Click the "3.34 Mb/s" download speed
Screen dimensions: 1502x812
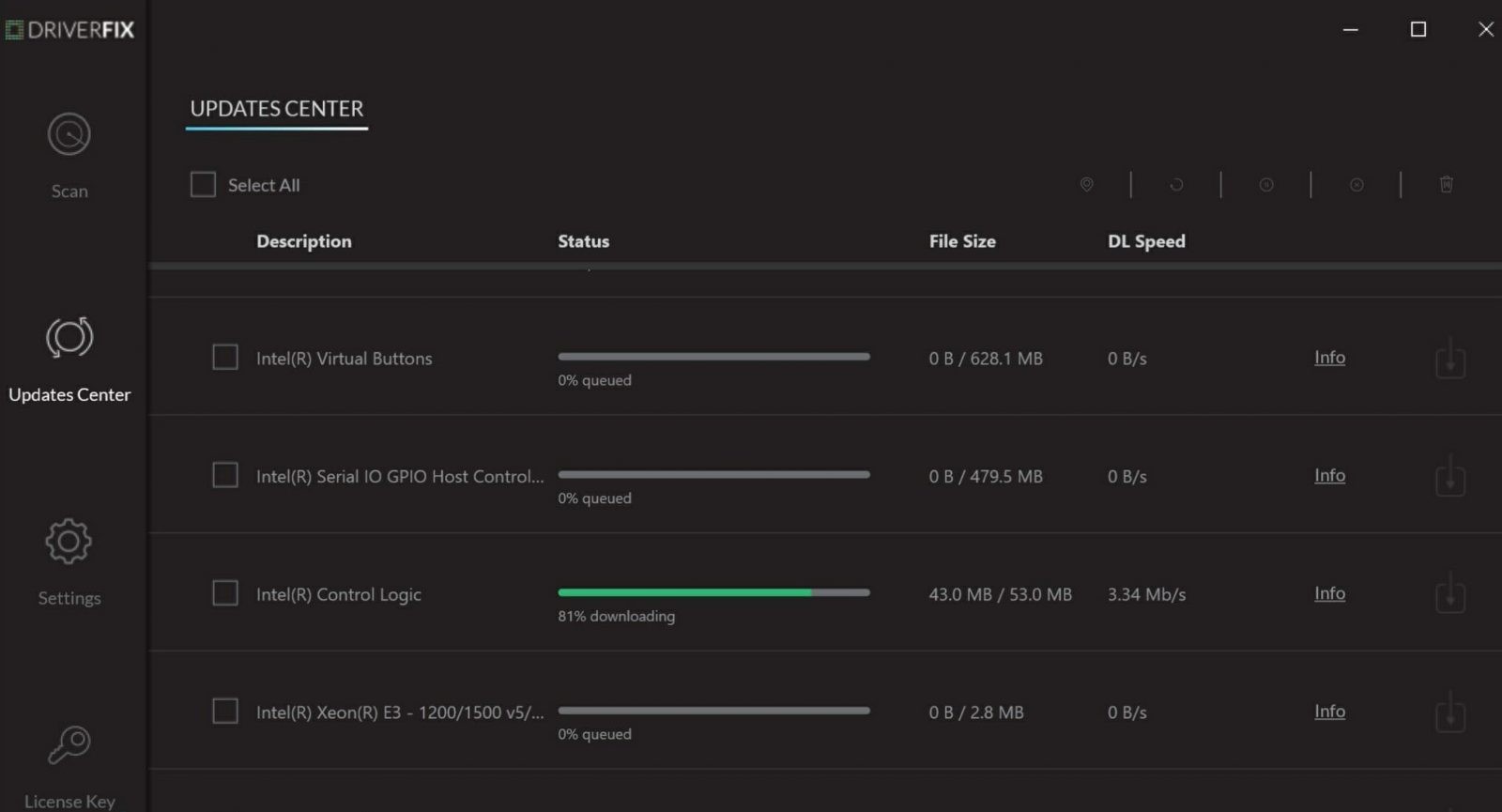click(x=1146, y=595)
